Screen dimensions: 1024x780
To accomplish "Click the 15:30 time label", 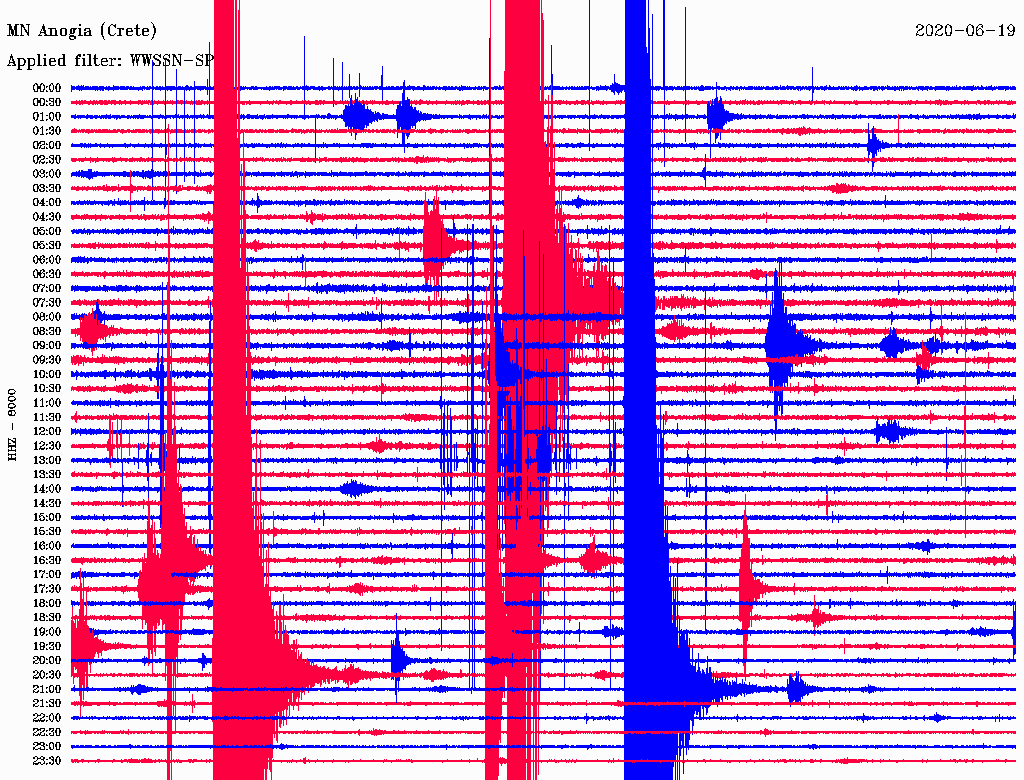I will [x=47, y=532].
